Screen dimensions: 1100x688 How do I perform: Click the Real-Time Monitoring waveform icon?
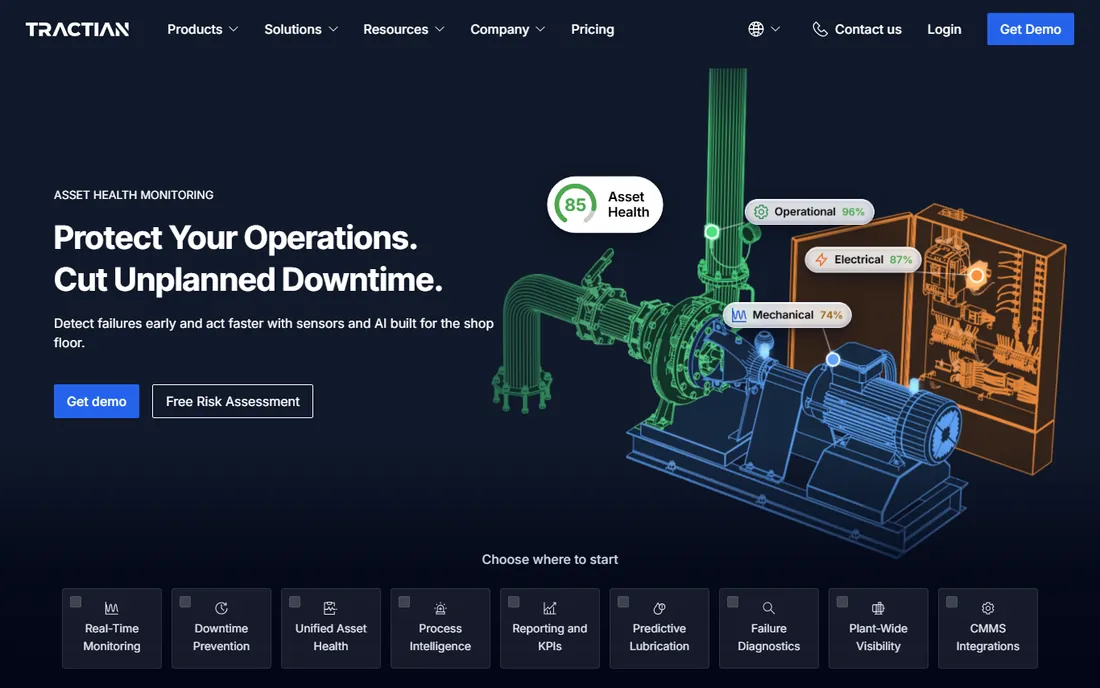point(112,608)
